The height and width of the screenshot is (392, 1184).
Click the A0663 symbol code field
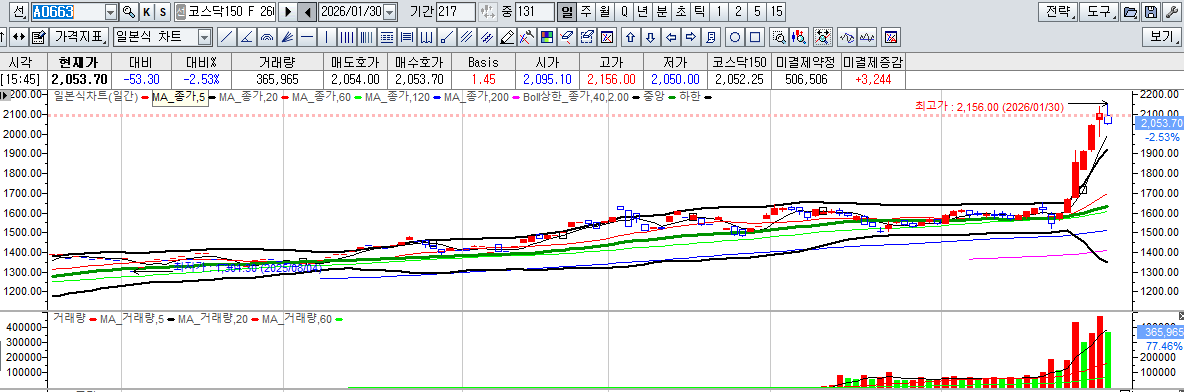[x=68, y=12]
